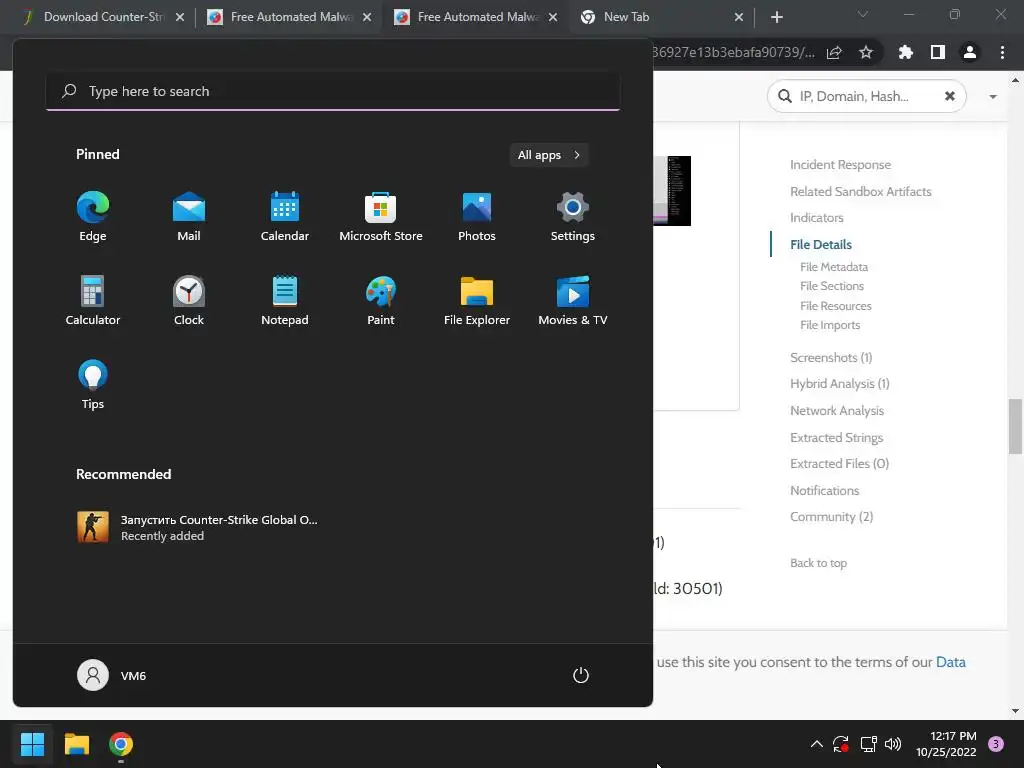Open the VM6 user account menu
The image size is (1024, 768).
point(112,675)
